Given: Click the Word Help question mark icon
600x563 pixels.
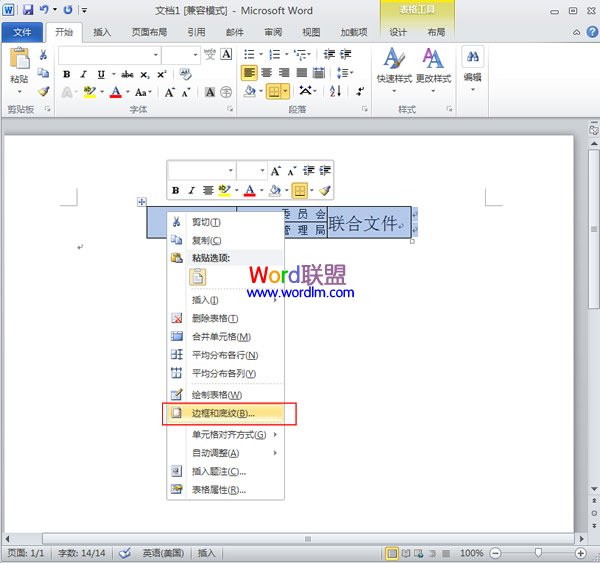Looking at the screenshot, I should [592, 32].
